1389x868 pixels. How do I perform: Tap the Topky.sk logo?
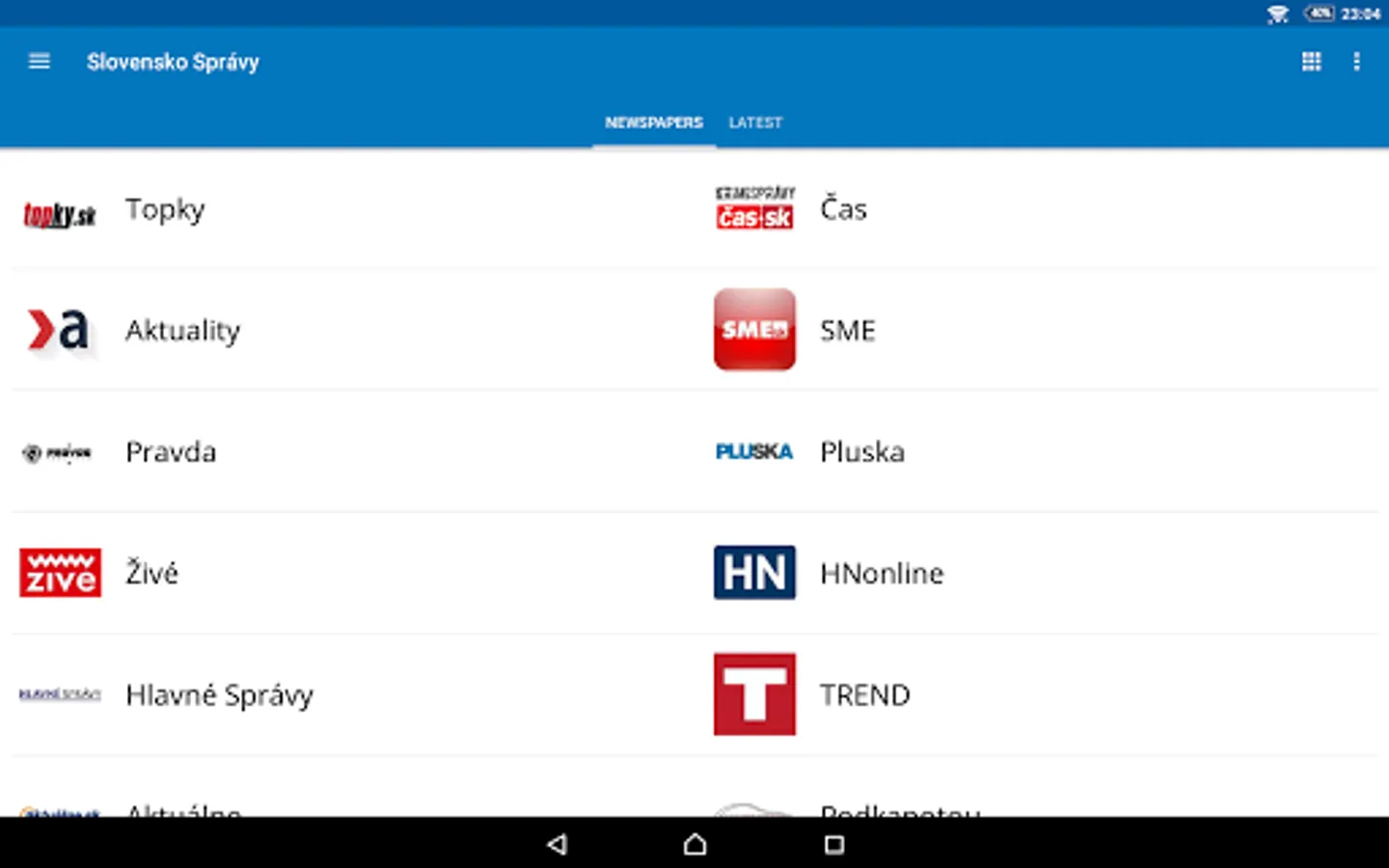[60, 214]
